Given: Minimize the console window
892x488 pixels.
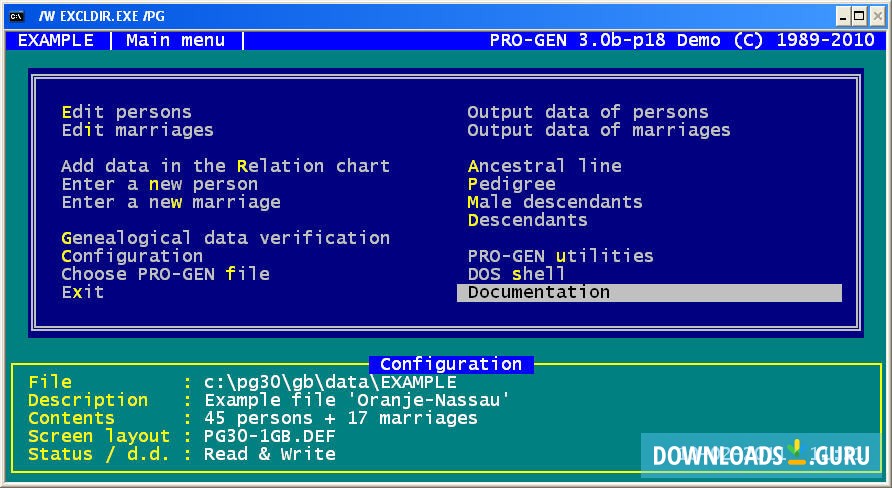Looking at the screenshot, I should point(844,16).
